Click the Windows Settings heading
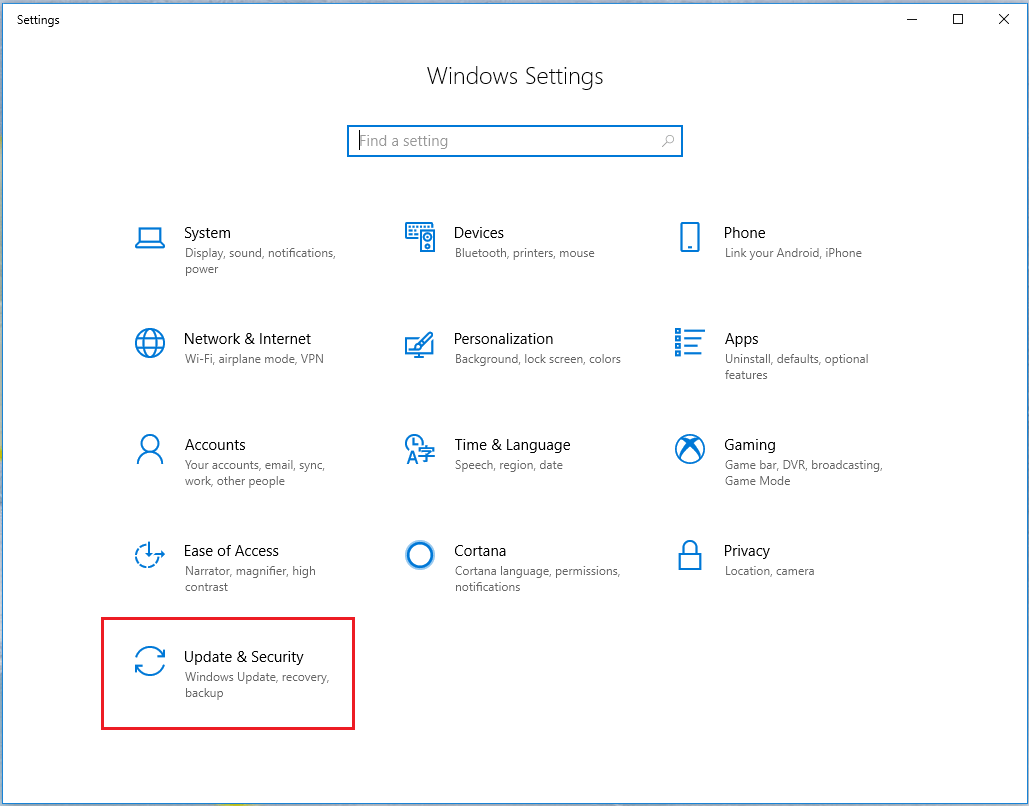Image resolution: width=1029 pixels, height=806 pixels. tap(514, 76)
